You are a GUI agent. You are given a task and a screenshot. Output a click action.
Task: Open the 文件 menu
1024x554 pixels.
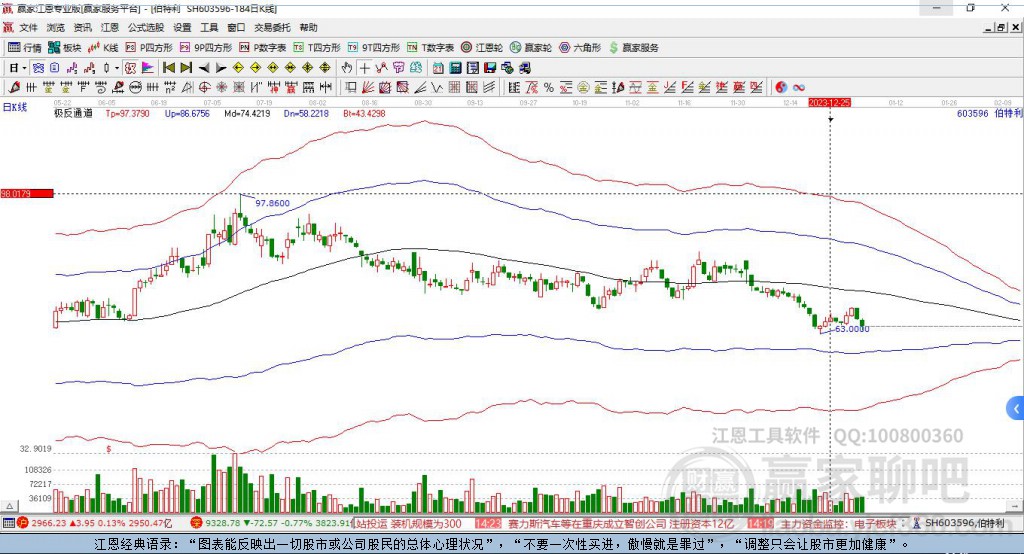[28, 27]
